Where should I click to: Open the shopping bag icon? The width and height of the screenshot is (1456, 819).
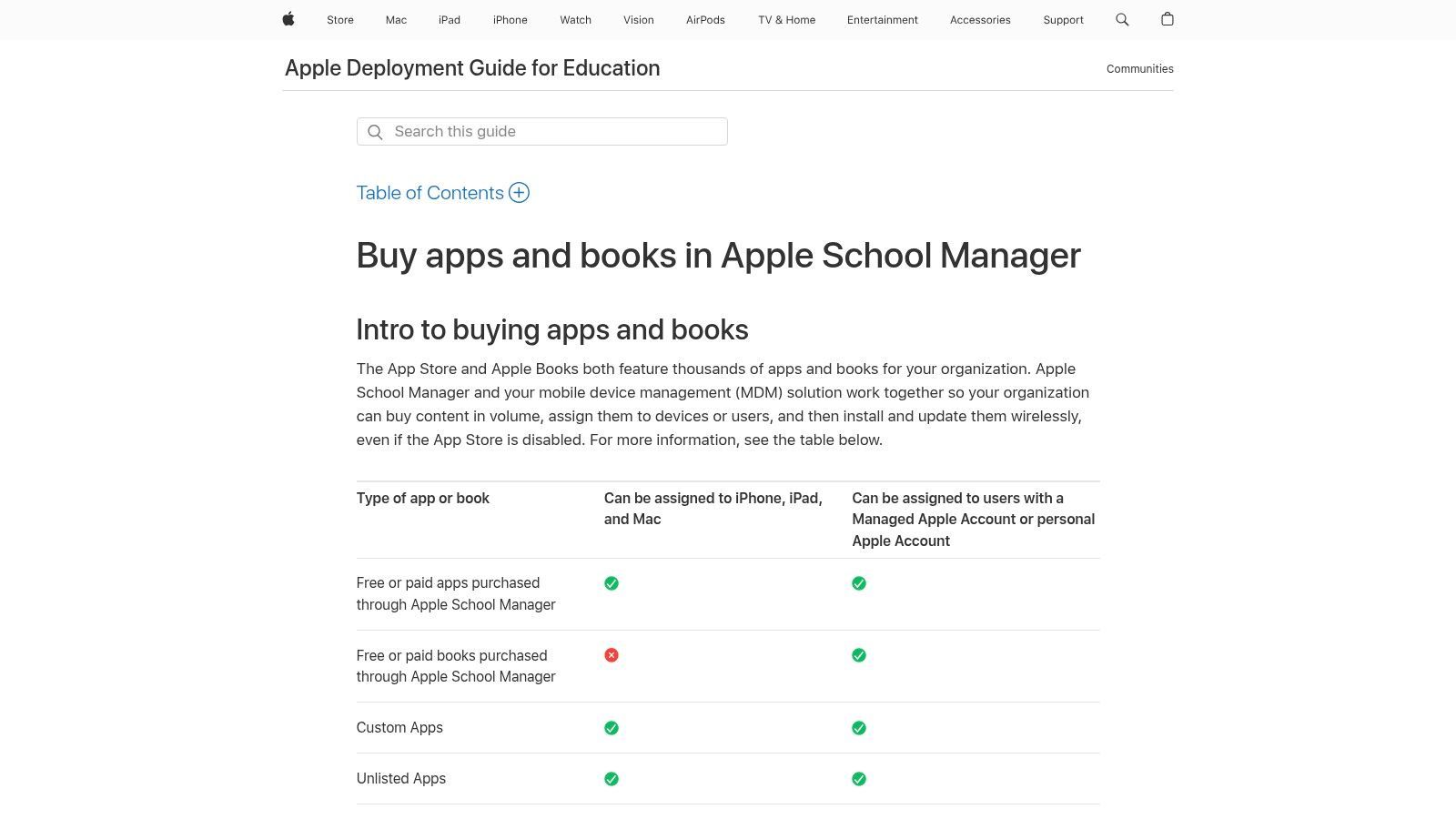point(1167,19)
